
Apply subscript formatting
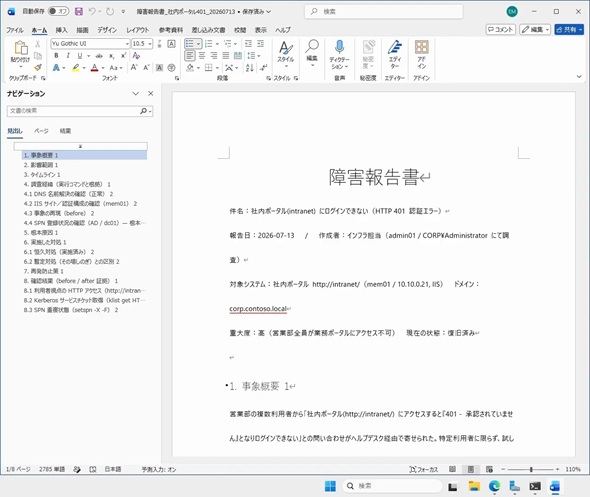coord(111,56)
